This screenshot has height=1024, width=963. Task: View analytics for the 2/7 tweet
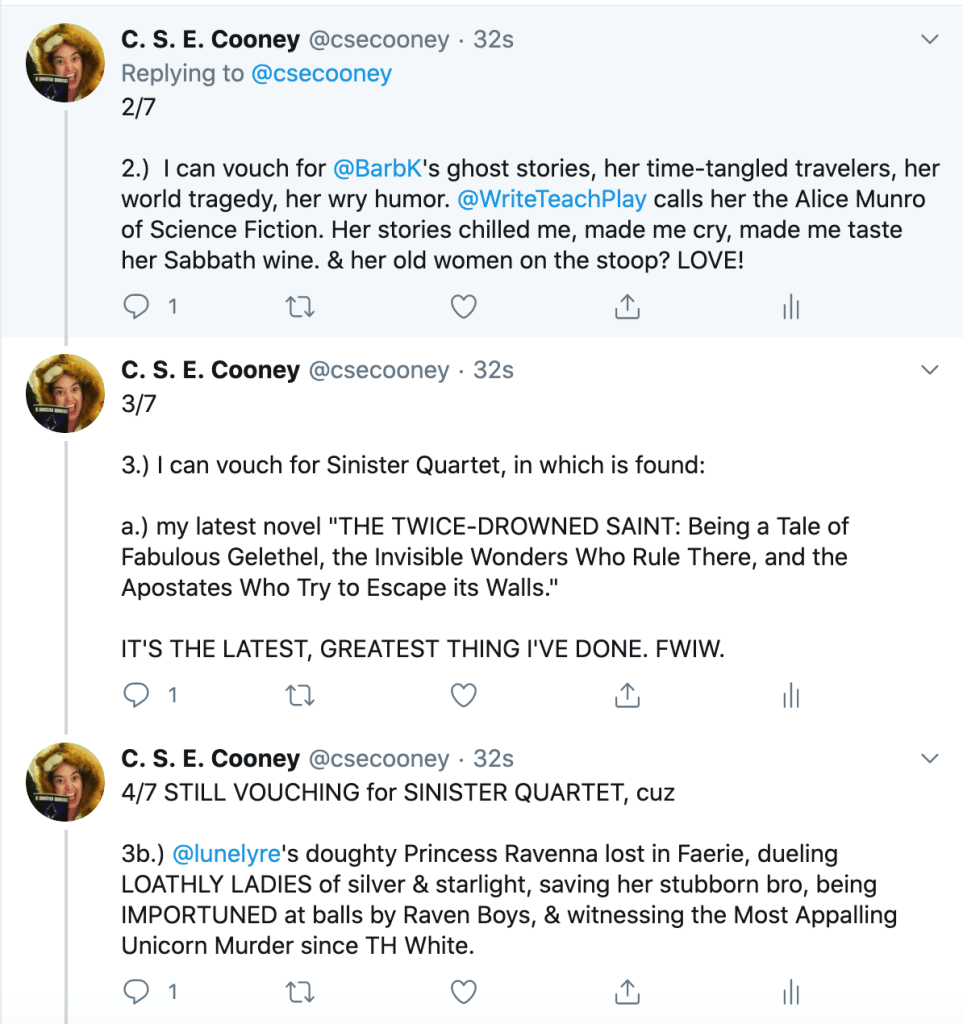tap(791, 308)
